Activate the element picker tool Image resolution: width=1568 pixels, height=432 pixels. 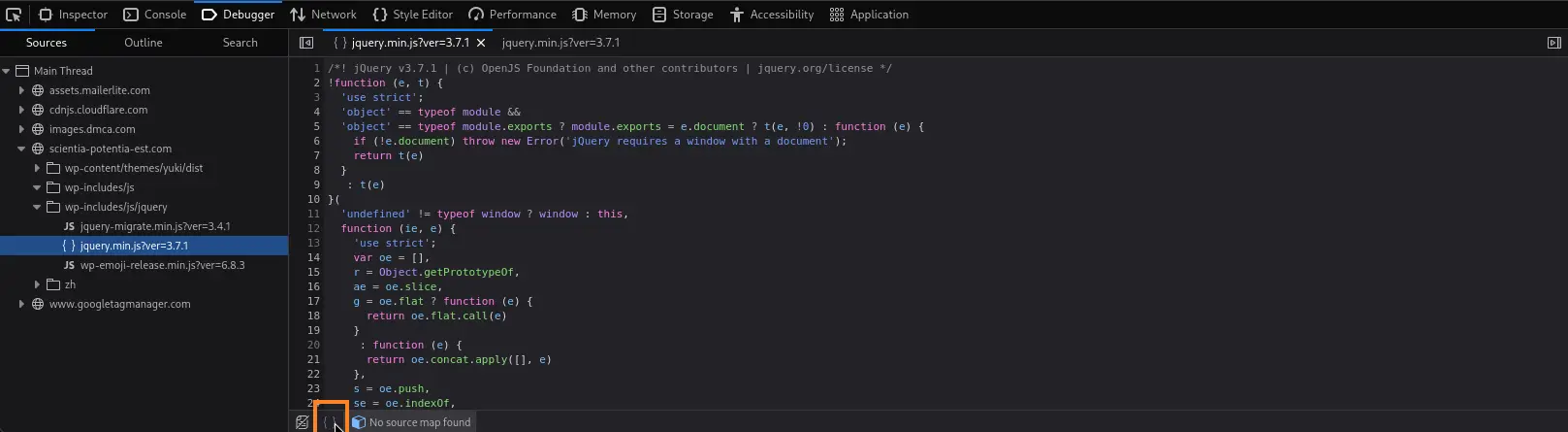tap(14, 15)
